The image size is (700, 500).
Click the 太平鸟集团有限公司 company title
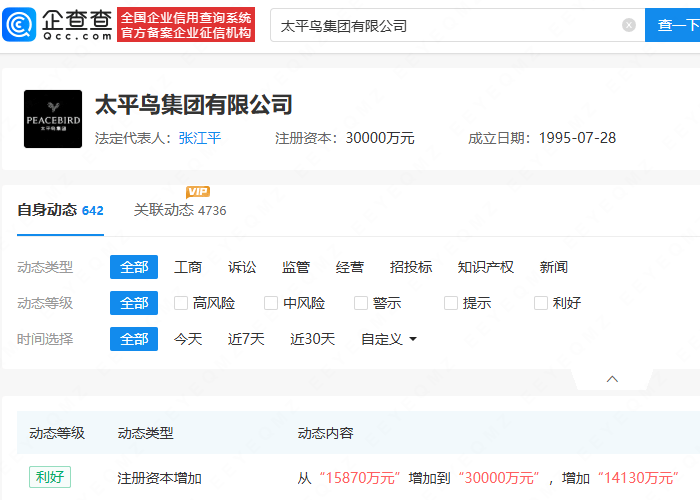coord(194,104)
